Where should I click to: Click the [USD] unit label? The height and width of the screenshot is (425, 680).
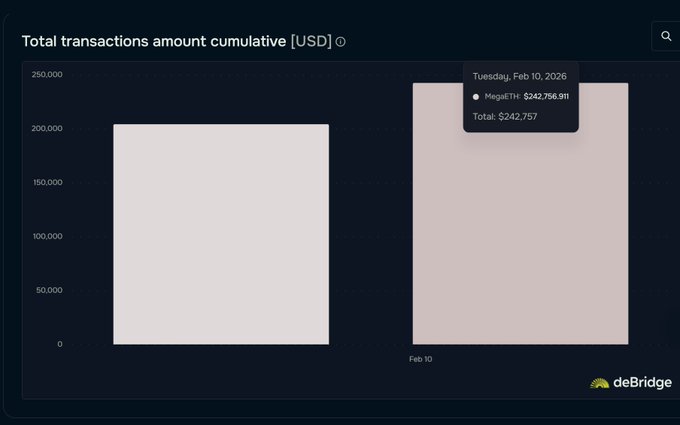coord(311,41)
